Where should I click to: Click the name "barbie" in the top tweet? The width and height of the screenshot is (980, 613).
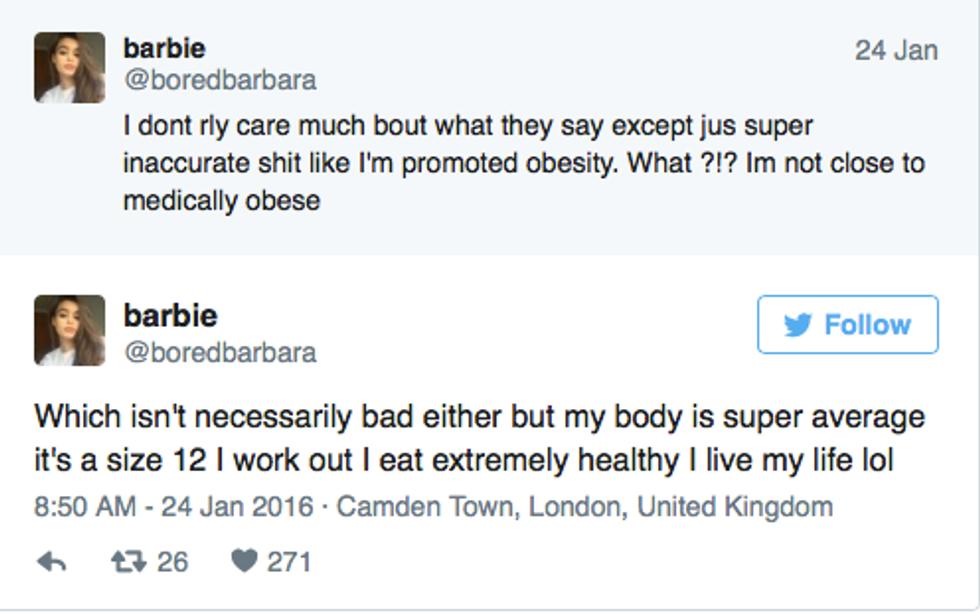164,47
